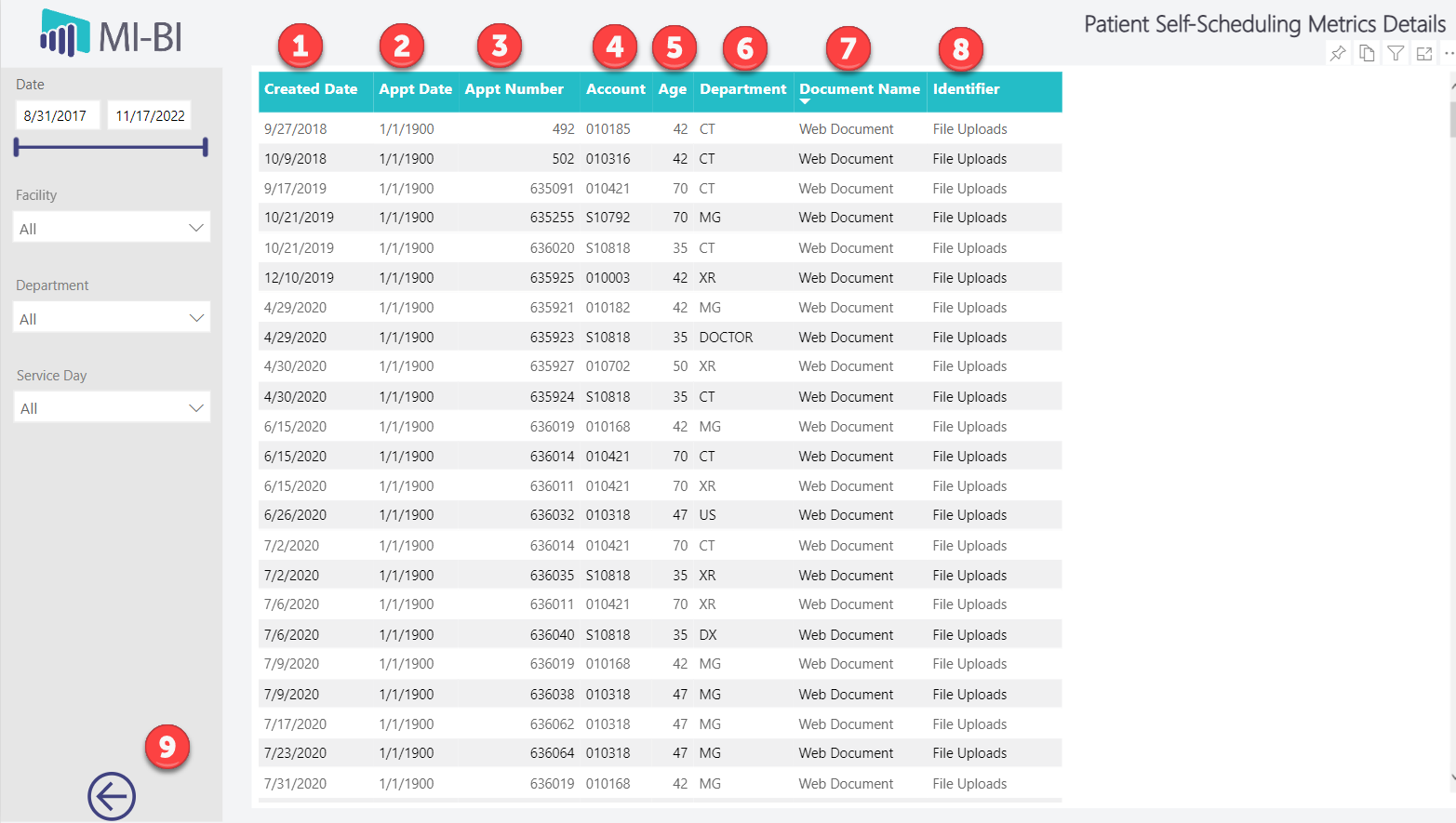Click the start date field 8/31/2017

point(56,116)
